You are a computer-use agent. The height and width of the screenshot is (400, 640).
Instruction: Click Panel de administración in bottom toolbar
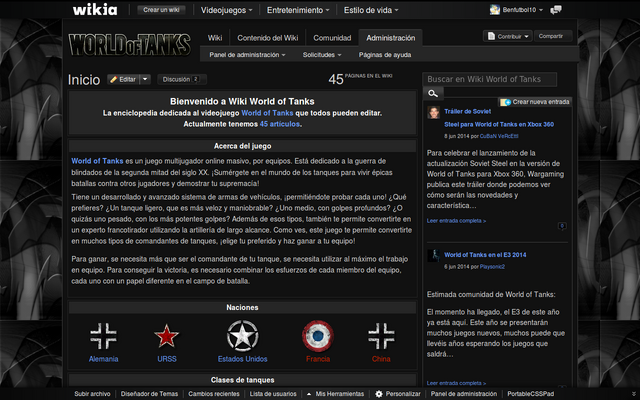(464, 394)
